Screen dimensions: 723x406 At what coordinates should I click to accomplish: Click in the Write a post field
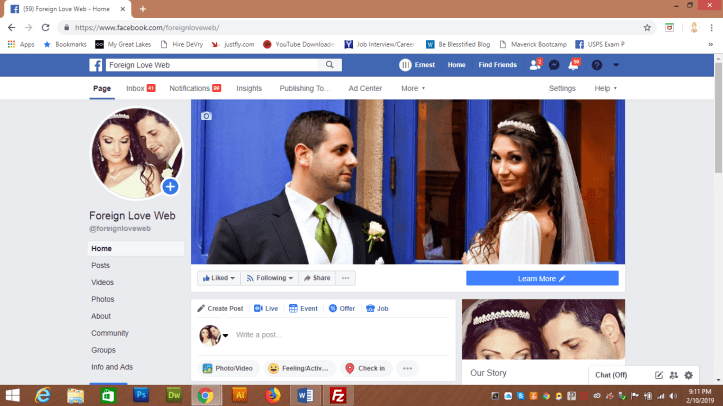pyautogui.click(x=341, y=335)
